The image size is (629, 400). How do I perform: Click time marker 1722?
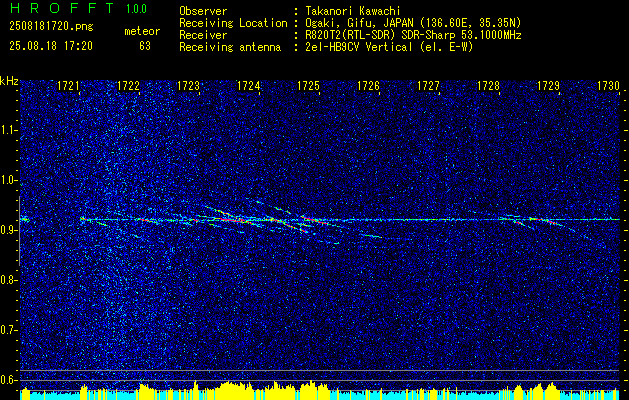(128, 86)
